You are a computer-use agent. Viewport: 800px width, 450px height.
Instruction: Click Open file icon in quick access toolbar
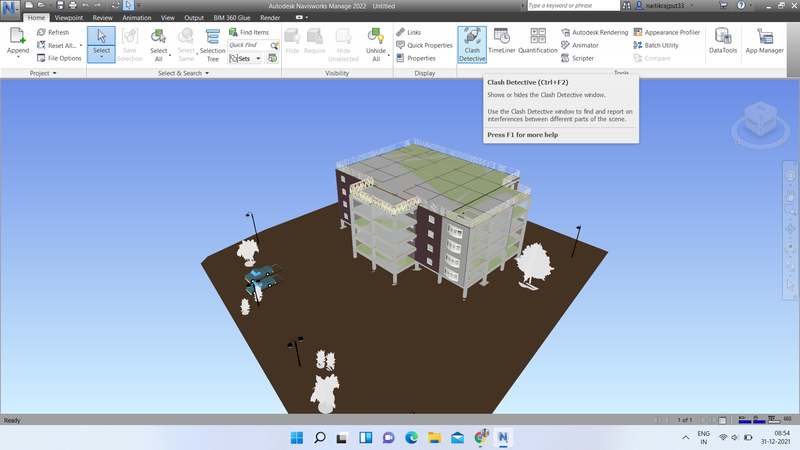(x=41, y=6)
